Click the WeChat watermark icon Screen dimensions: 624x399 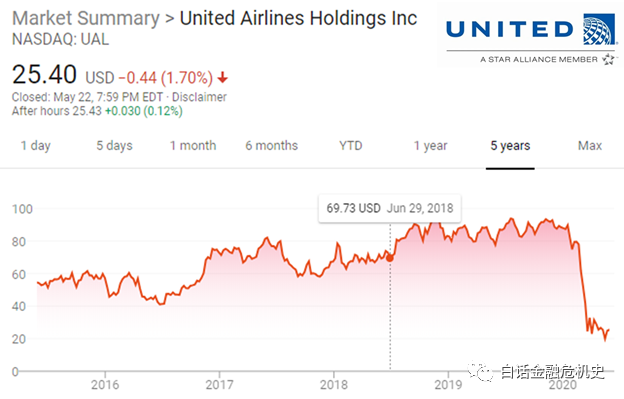(x=480, y=372)
